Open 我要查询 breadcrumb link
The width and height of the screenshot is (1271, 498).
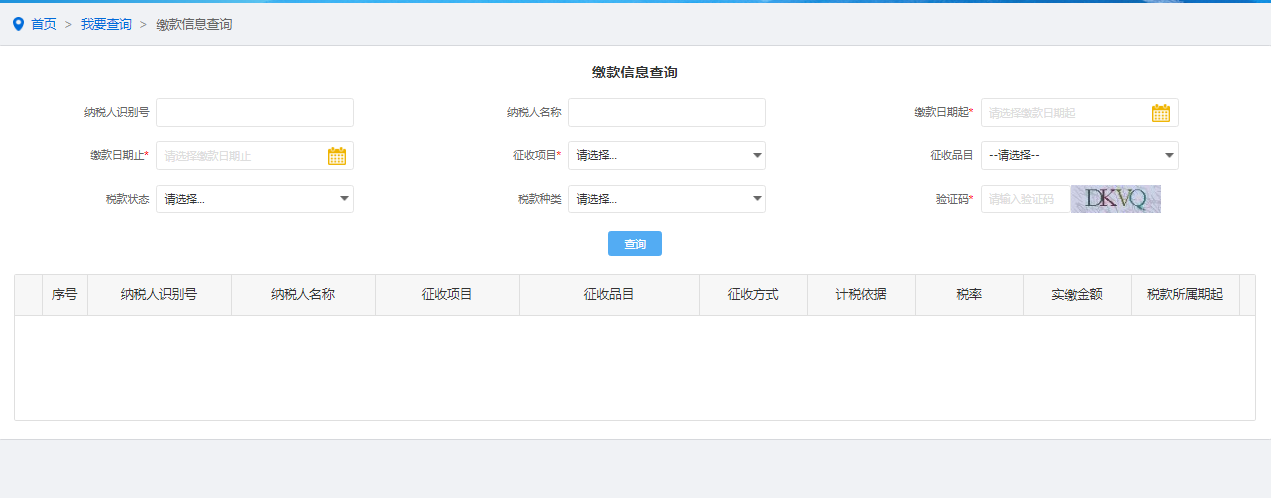pyautogui.click(x=106, y=24)
